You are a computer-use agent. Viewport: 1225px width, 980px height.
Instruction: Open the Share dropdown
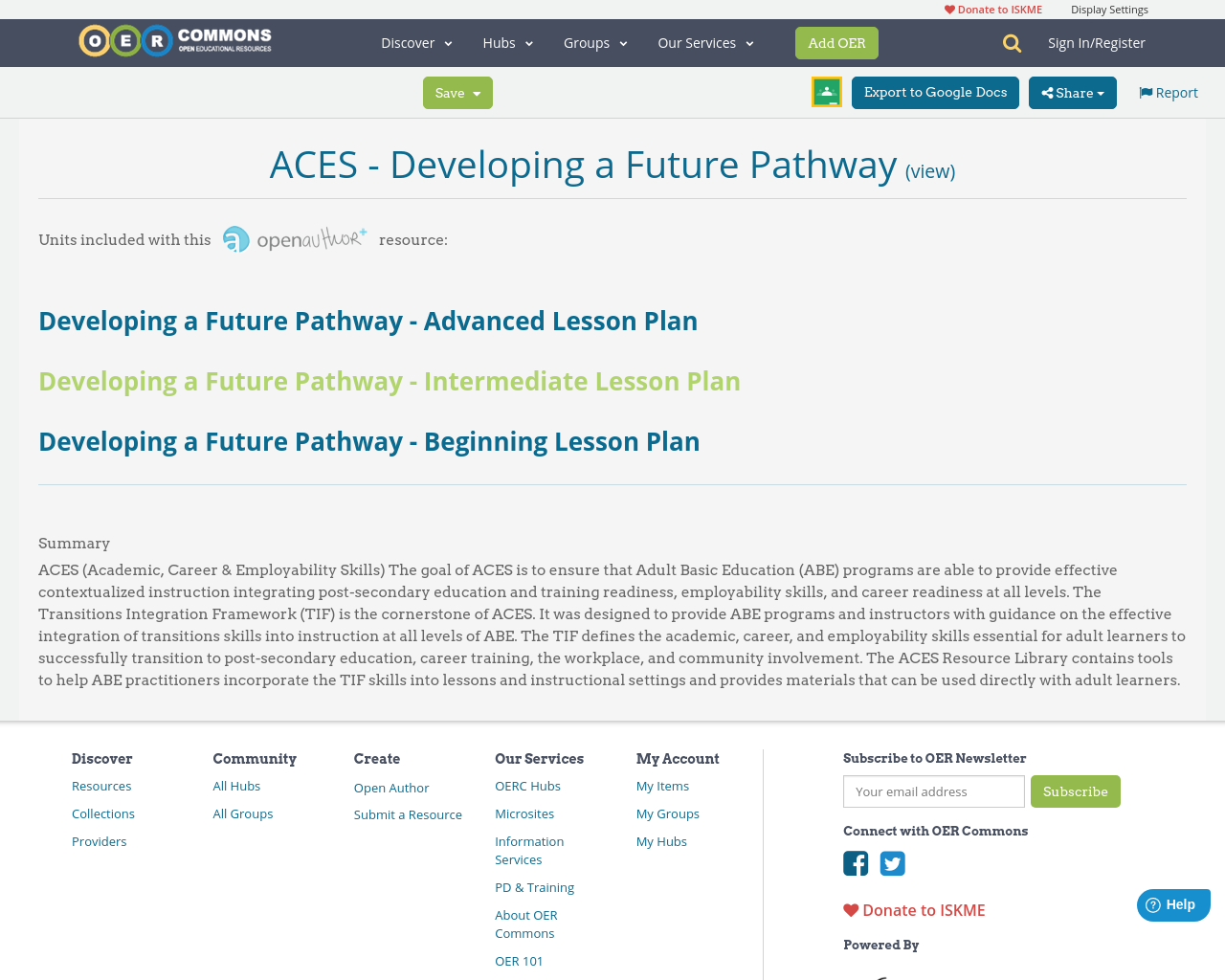coord(1072,92)
